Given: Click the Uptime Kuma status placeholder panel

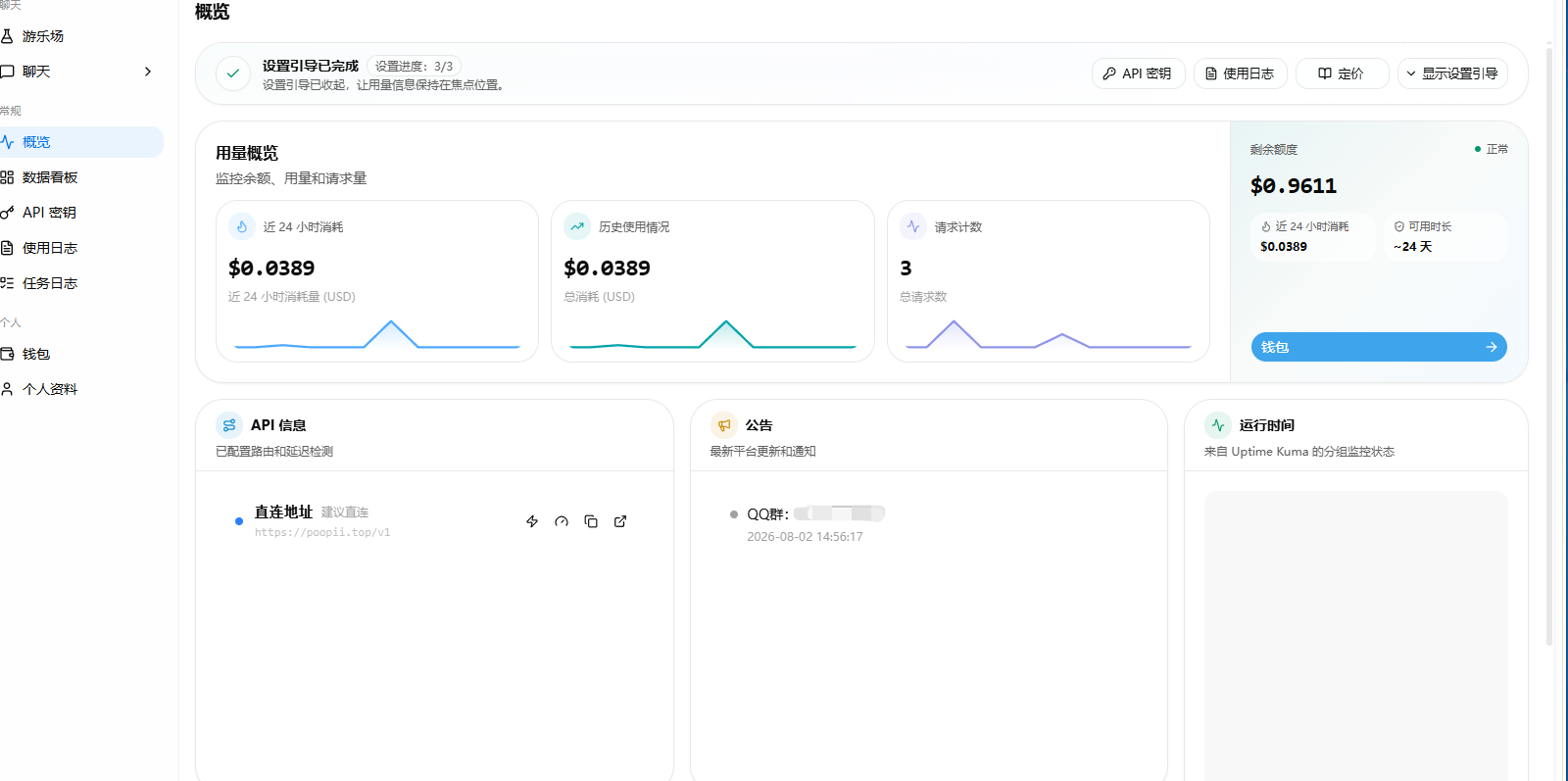Looking at the screenshot, I should pos(1356,635).
